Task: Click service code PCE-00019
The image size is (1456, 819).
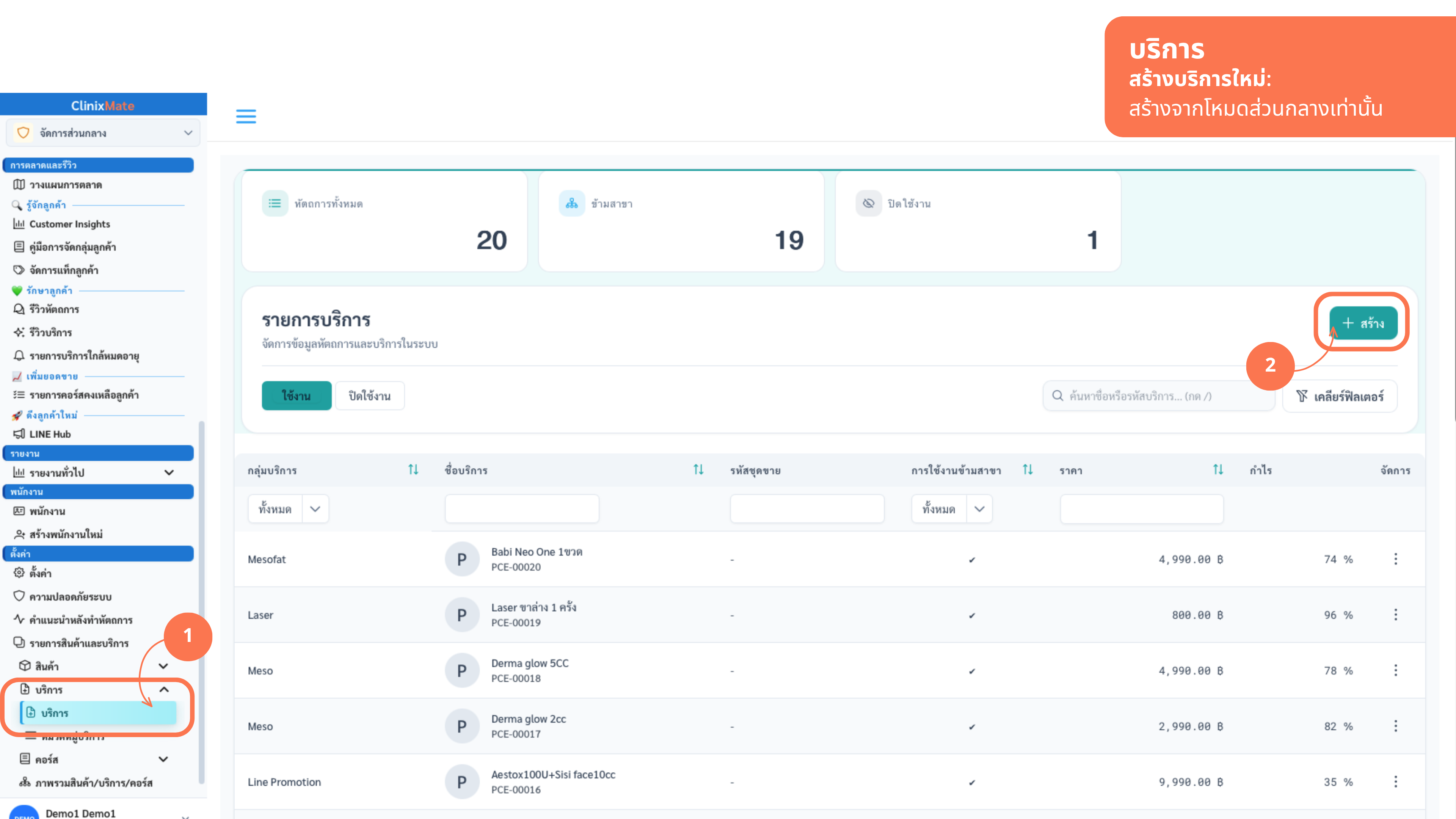Action: pos(516,622)
